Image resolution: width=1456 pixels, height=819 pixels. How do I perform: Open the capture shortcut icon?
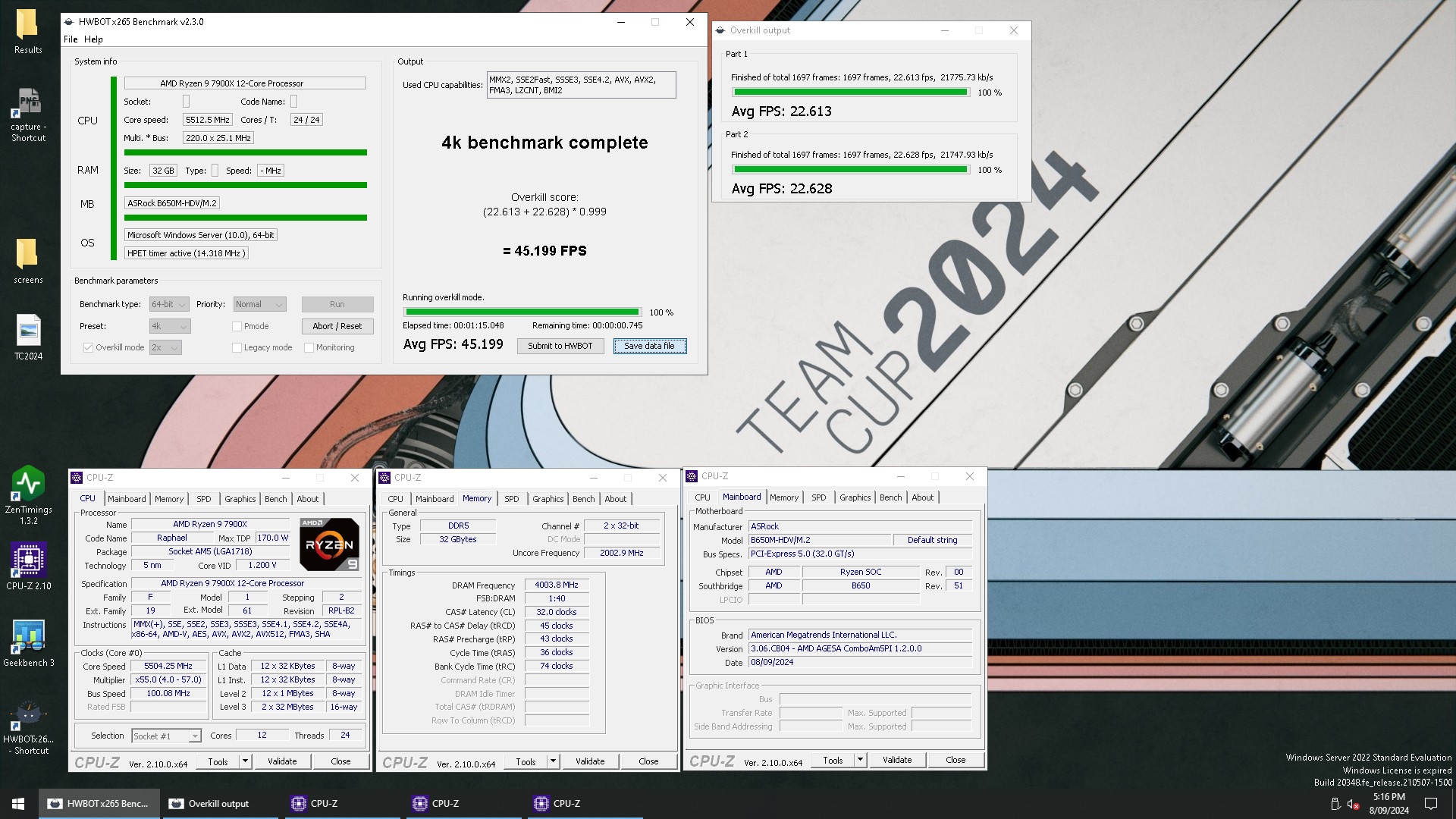tap(28, 114)
